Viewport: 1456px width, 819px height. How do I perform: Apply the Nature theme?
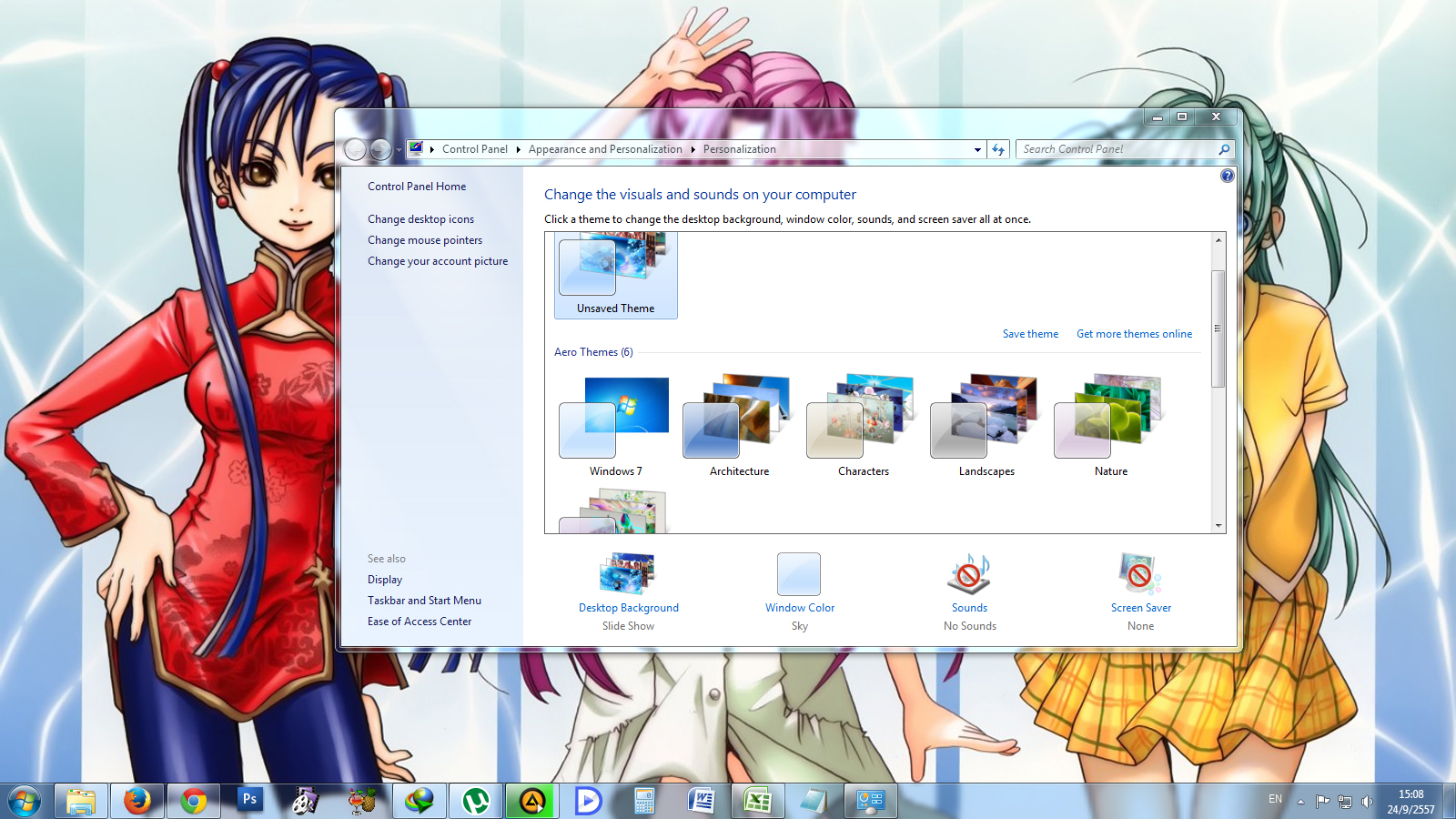click(x=1111, y=426)
